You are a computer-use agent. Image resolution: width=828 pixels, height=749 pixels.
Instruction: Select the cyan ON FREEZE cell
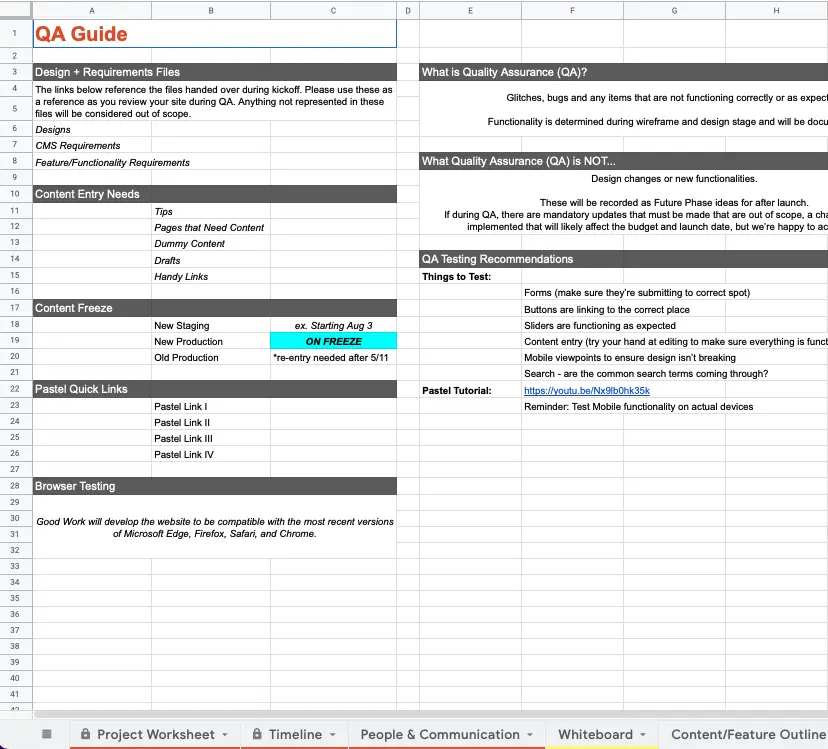tap(333, 342)
